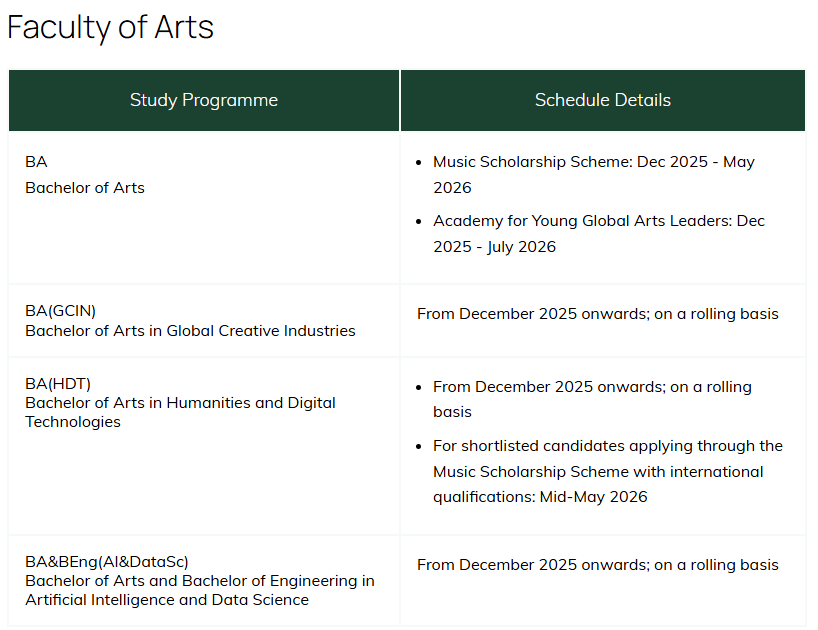Viewport: 818px width, 630px height.
Task: Click the BA&BEng(AI&DataSc) programme code
Action: click(107, 562)
